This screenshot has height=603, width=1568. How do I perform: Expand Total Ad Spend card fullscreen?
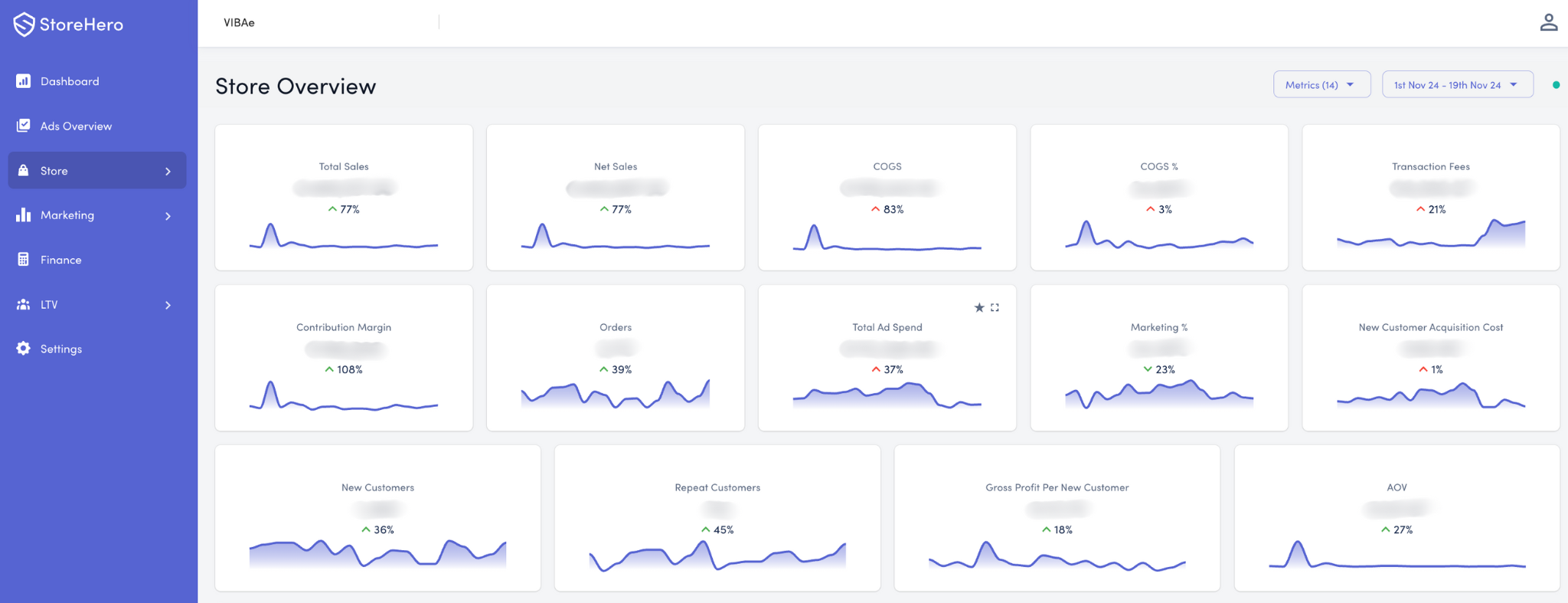995,307
